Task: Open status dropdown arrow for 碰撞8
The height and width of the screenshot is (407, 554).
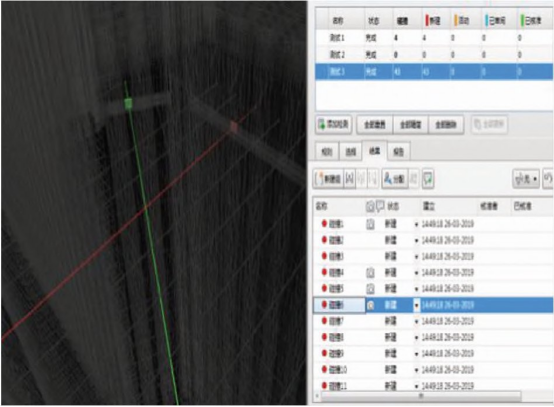Action: pos(417,338)
